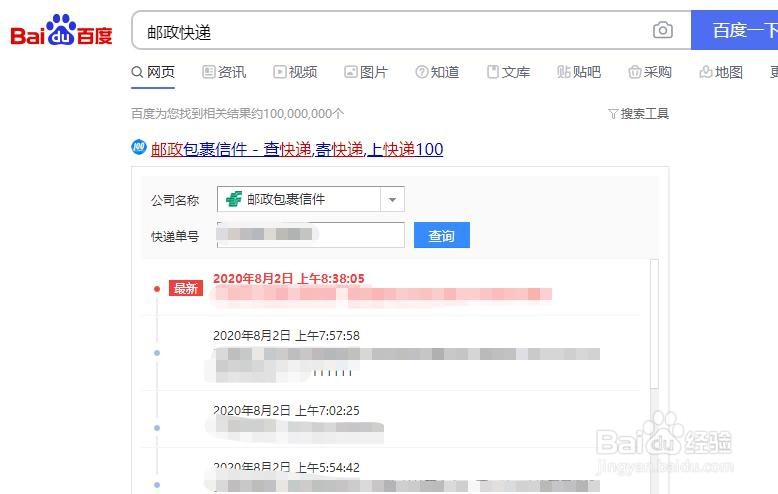Click the 百度一下 search button
Image resolution: width=778 pixels, height=494 pixels.
point(734,31)
